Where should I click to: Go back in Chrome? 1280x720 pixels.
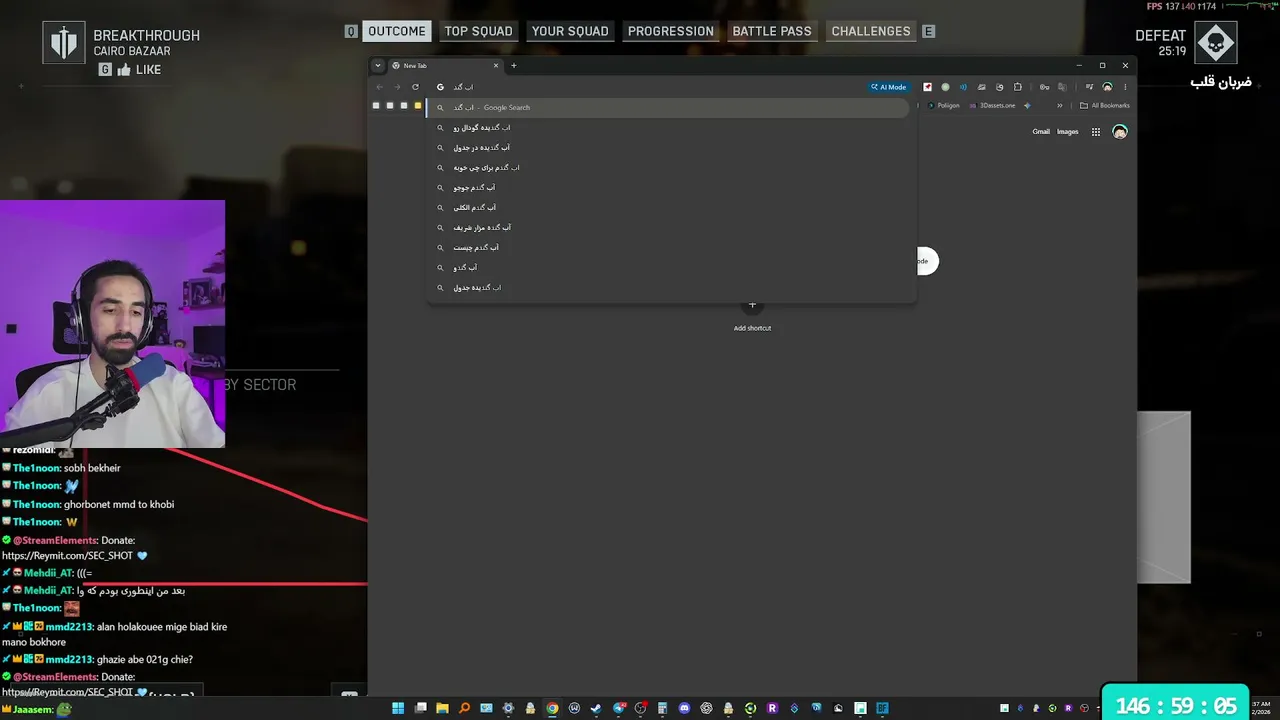click(379, 87)
